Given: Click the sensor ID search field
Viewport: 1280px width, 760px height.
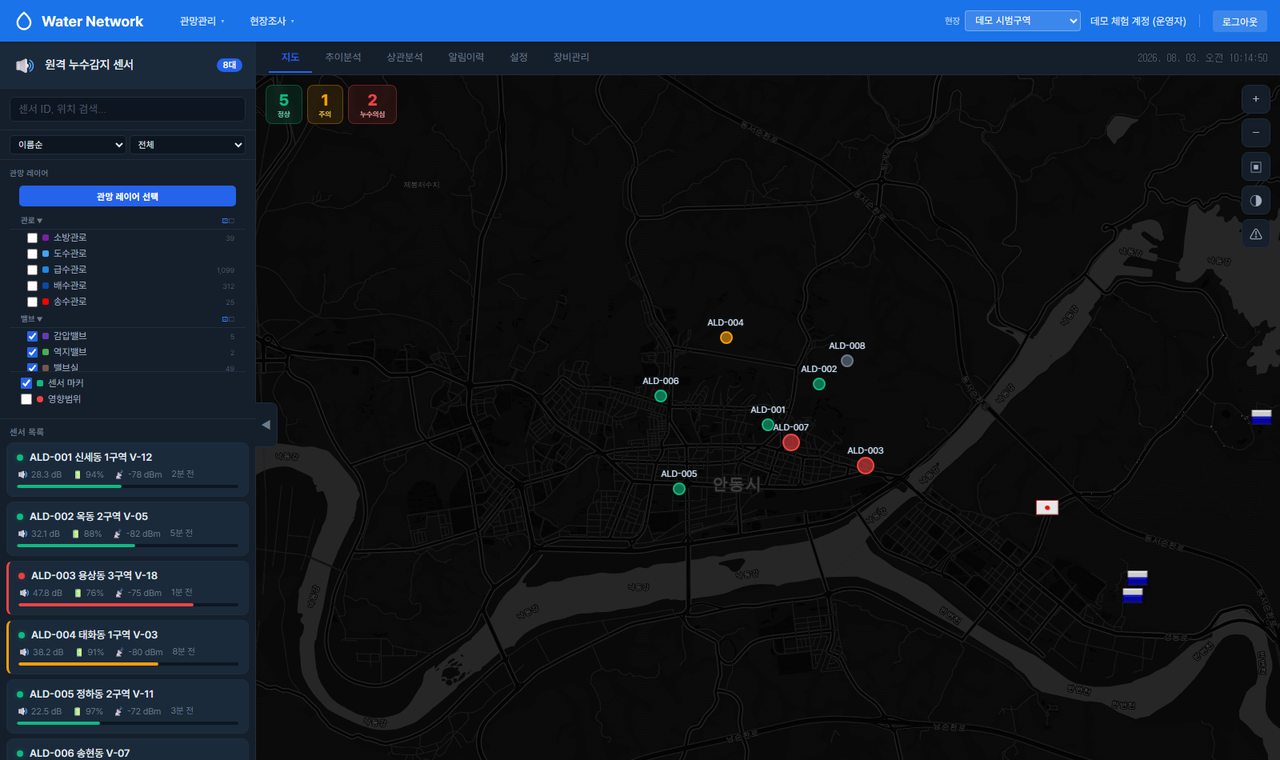Looking at the screenshot, I should click(128, 109).
